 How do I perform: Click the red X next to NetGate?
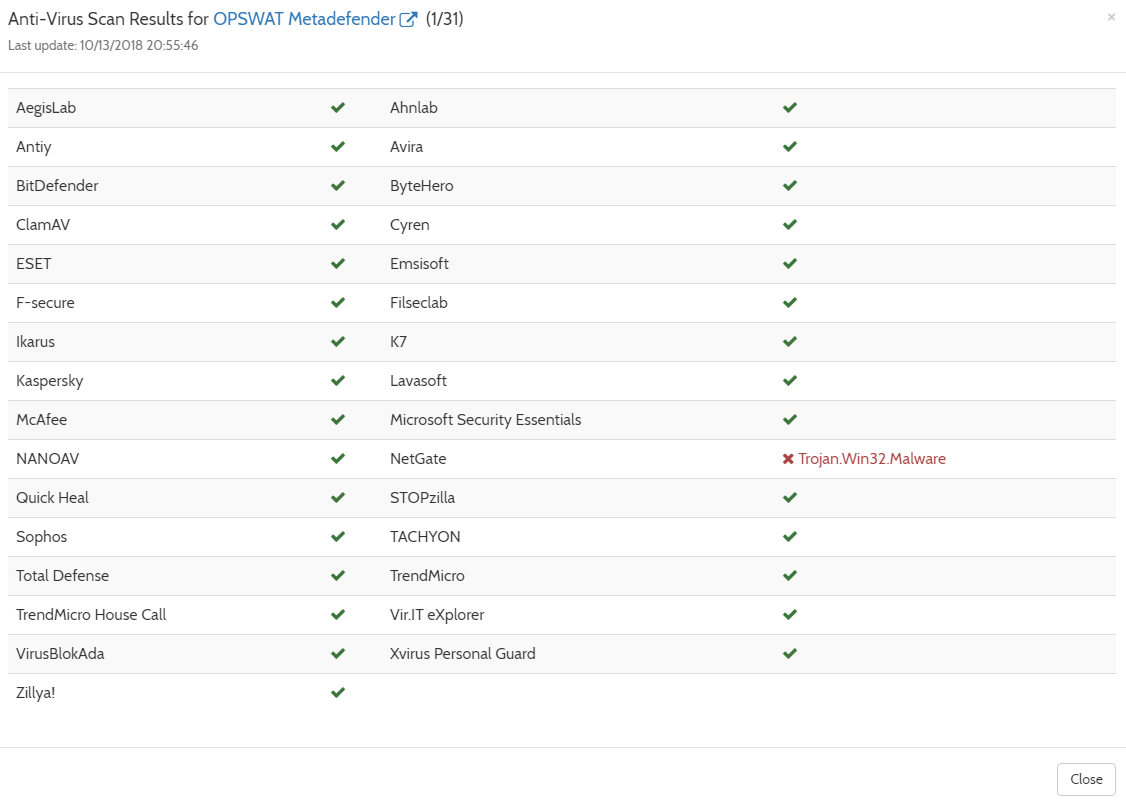[788, 459]
